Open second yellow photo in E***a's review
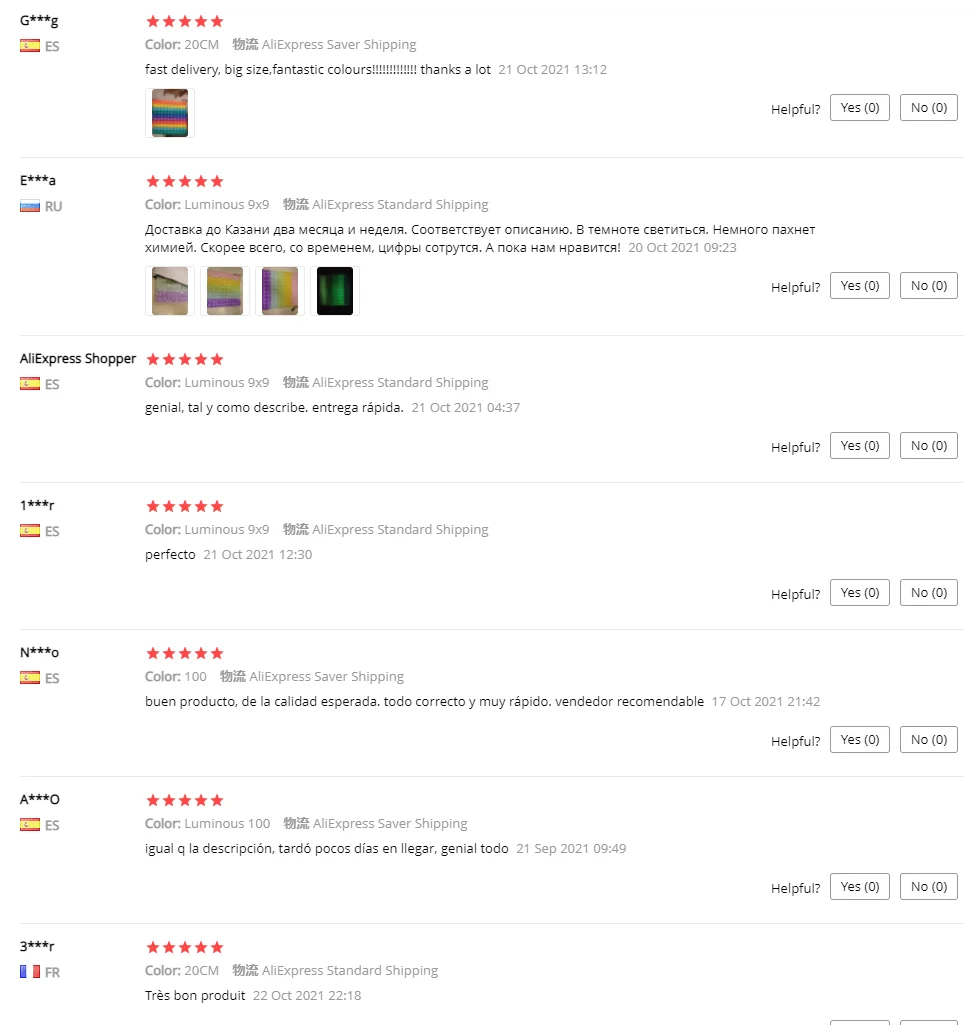The width and height of the screenshot is (977, 1025). [225, 291]
